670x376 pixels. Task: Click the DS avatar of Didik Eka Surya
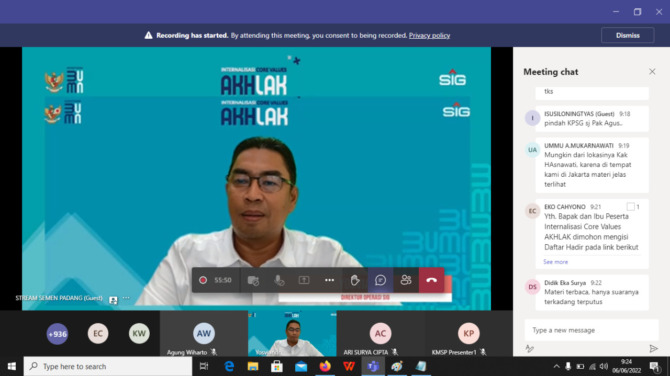(x=532, y=287)
